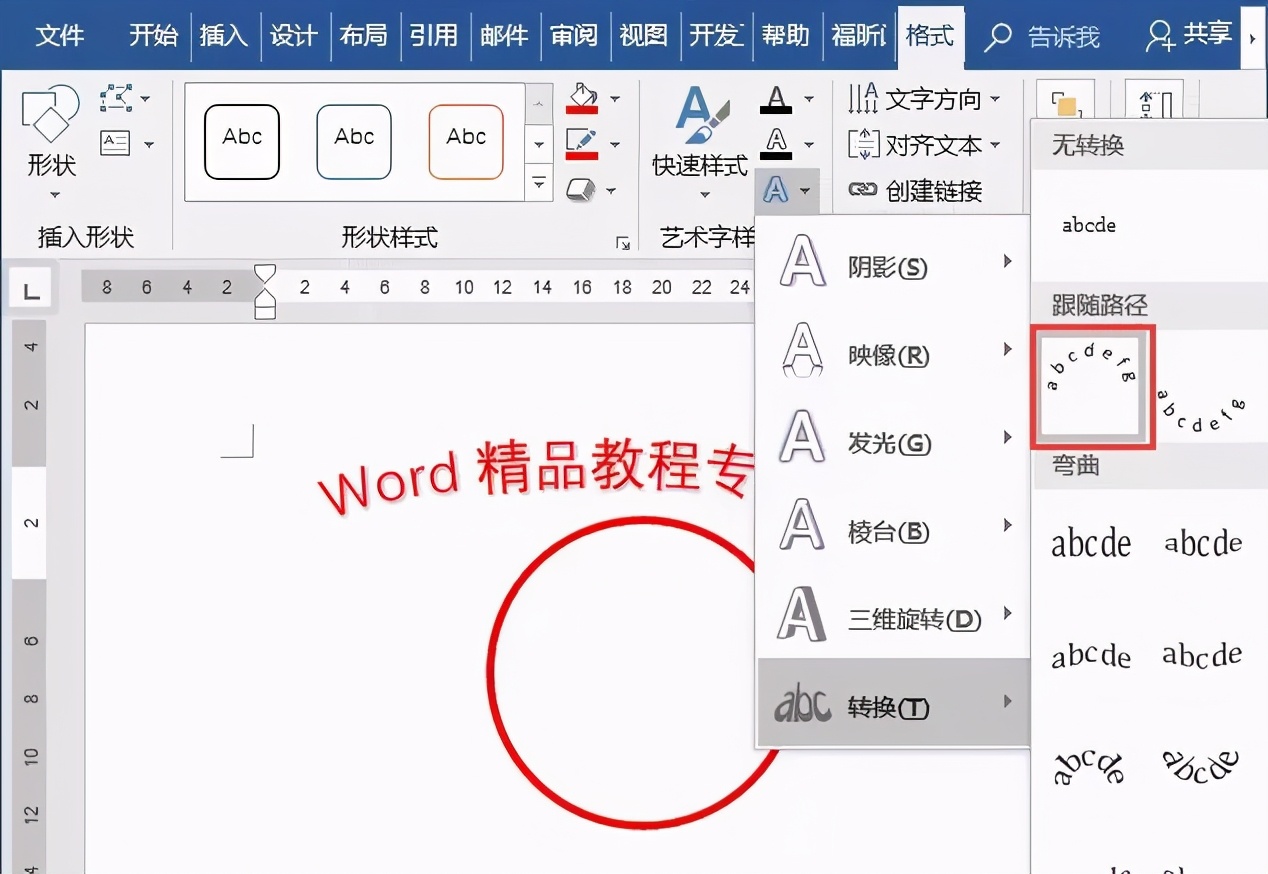Choose the arch-down follow path transform
The width and height of the screenshot is (1268, 874).
coord(1202,410)
